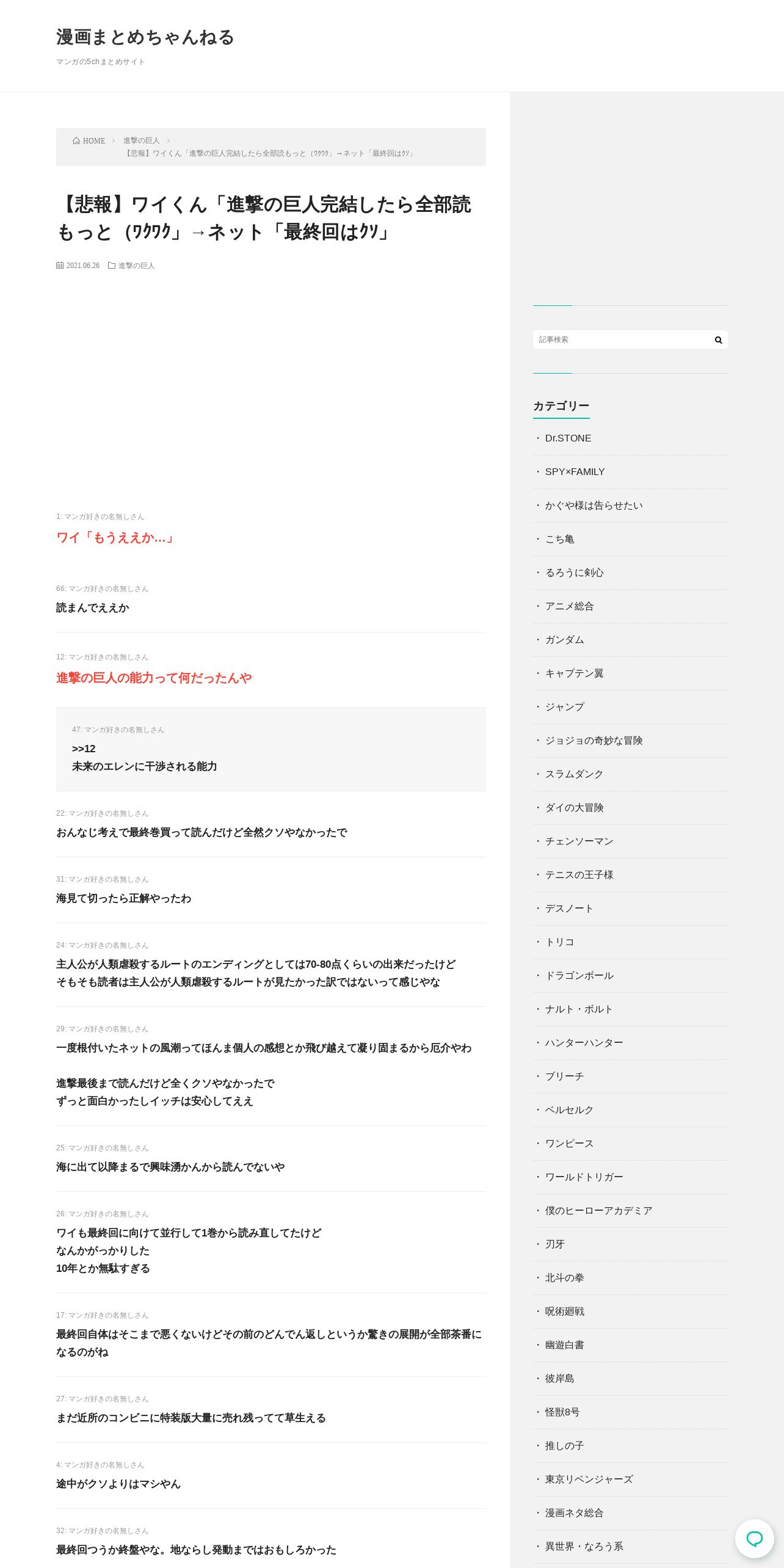This screenshot has width=784, height=1568.
Task: Go to ワンピース category
Action: [x=569, y=1144]
